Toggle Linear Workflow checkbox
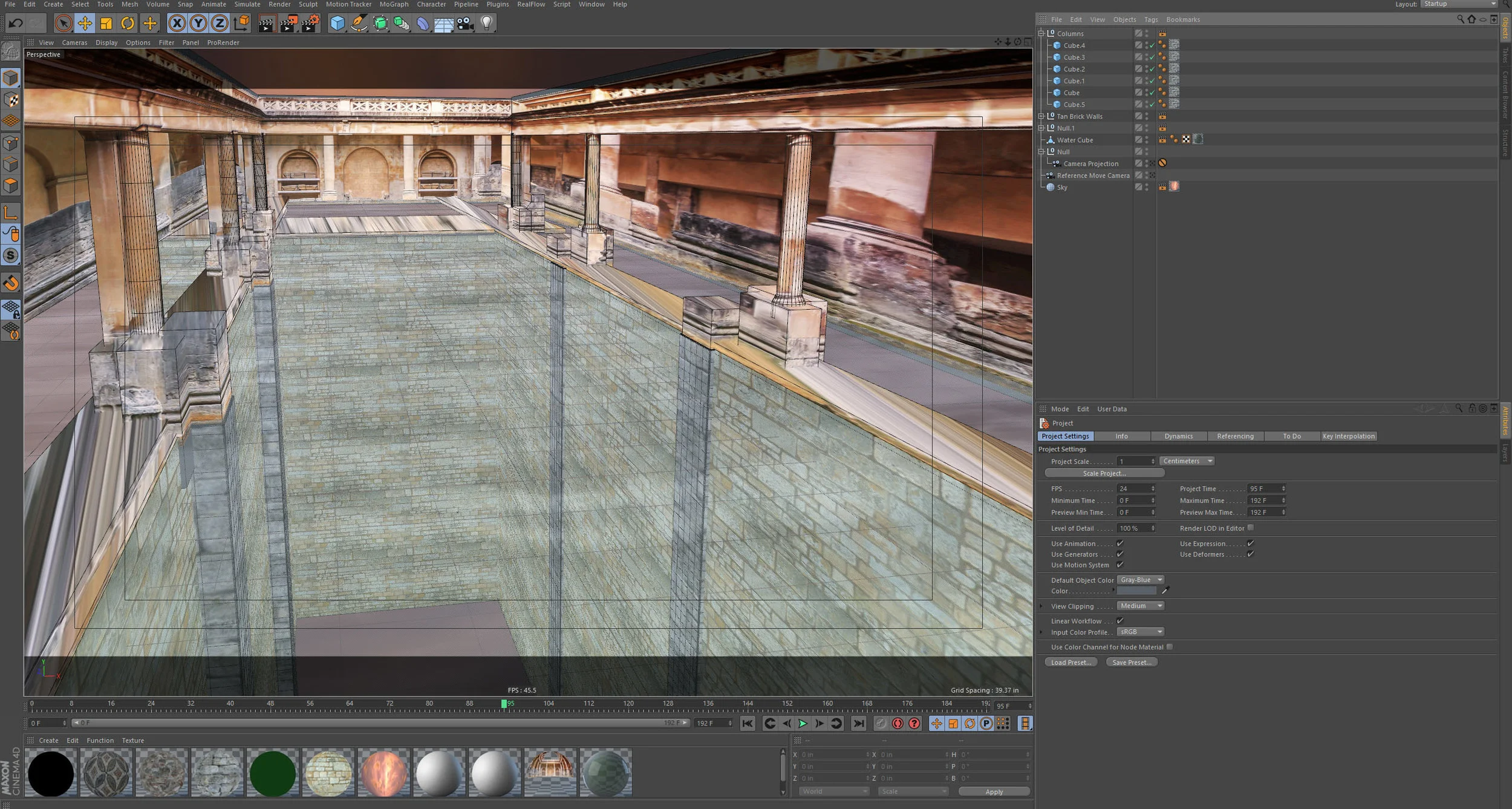 point(1120,621)
